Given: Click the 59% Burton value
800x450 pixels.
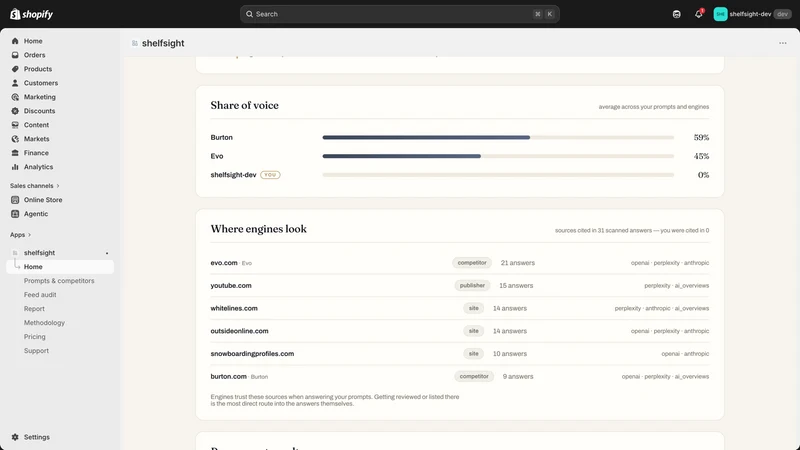Looking at the screenshot, I should (701, 137).
